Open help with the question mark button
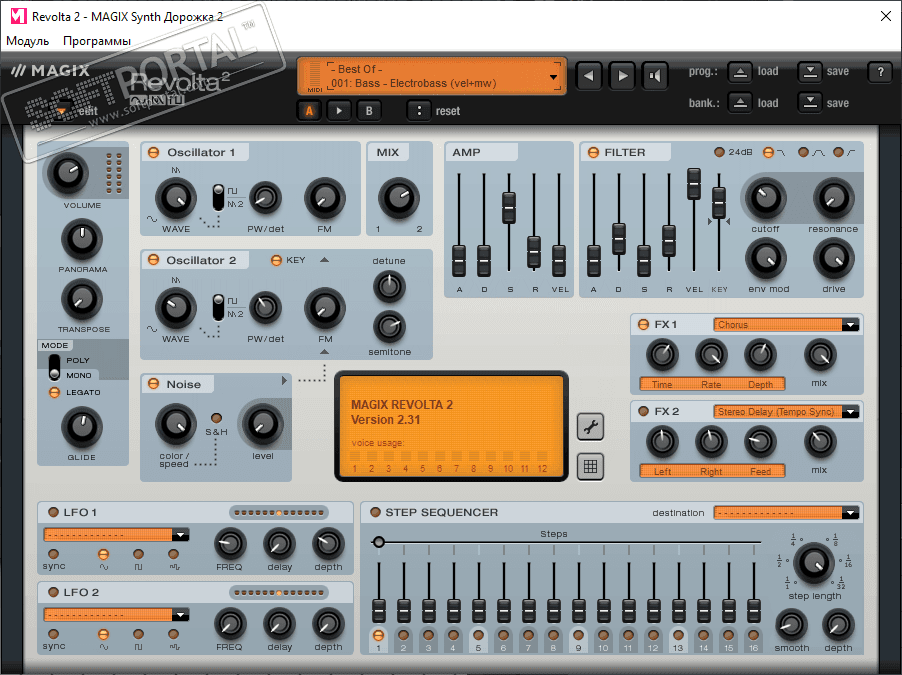Image resolution: width=902 pixels, height=675 pixels. pyautogui.click(x=880, y=72)
